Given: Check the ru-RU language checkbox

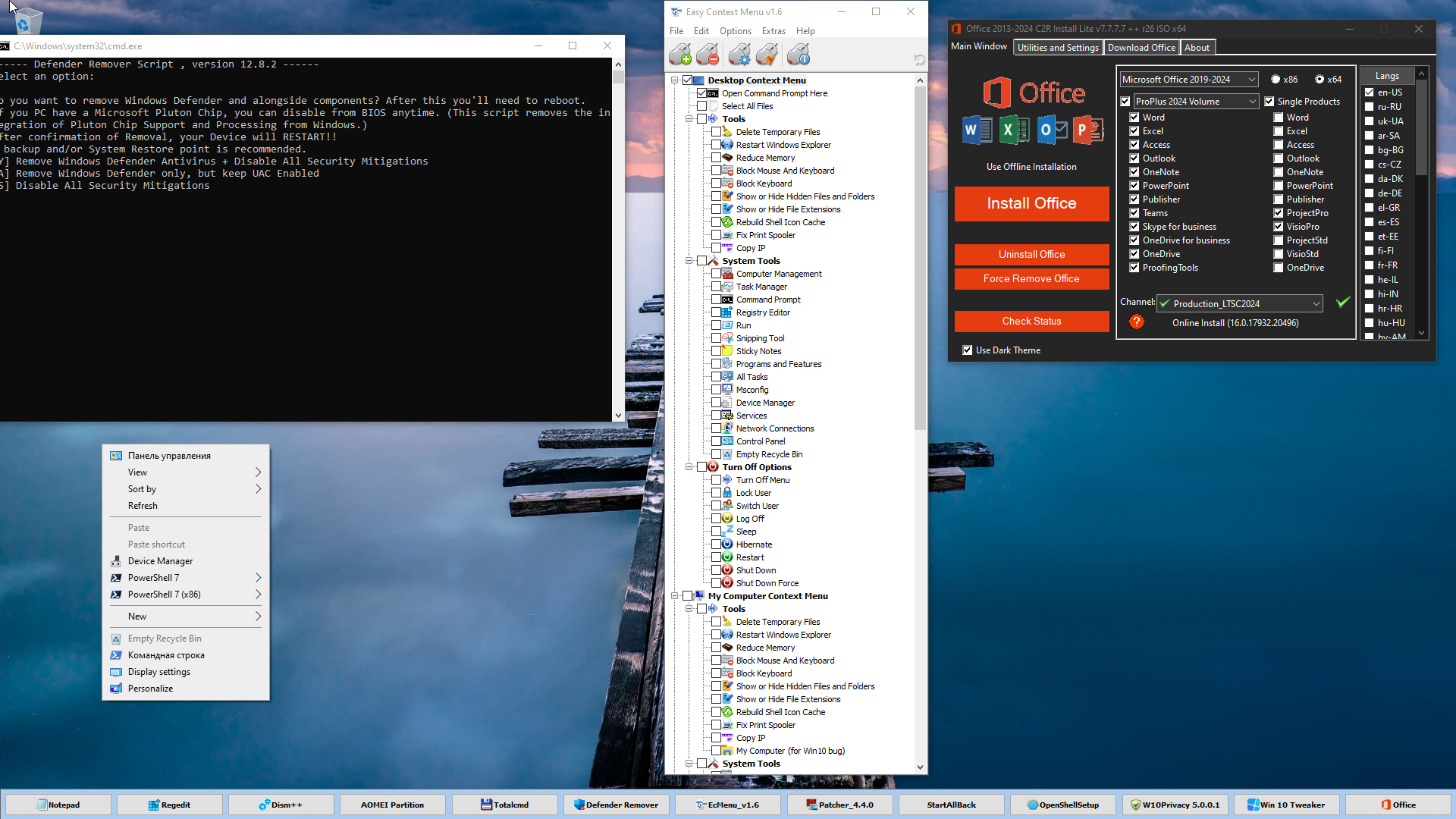Looking at the screenshot, I should click(x=1370, y=107).
